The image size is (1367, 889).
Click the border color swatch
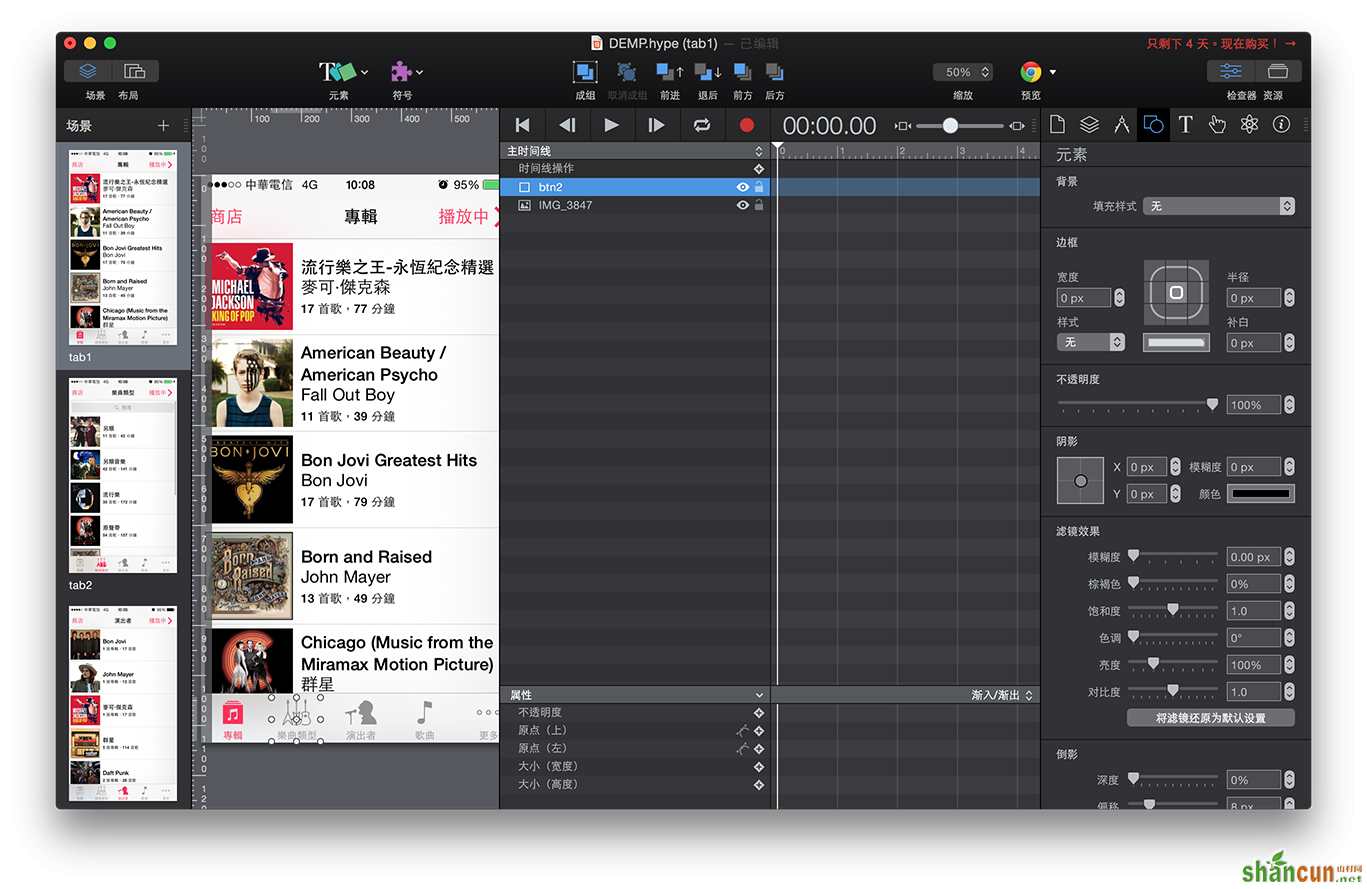click(1177, 343)
